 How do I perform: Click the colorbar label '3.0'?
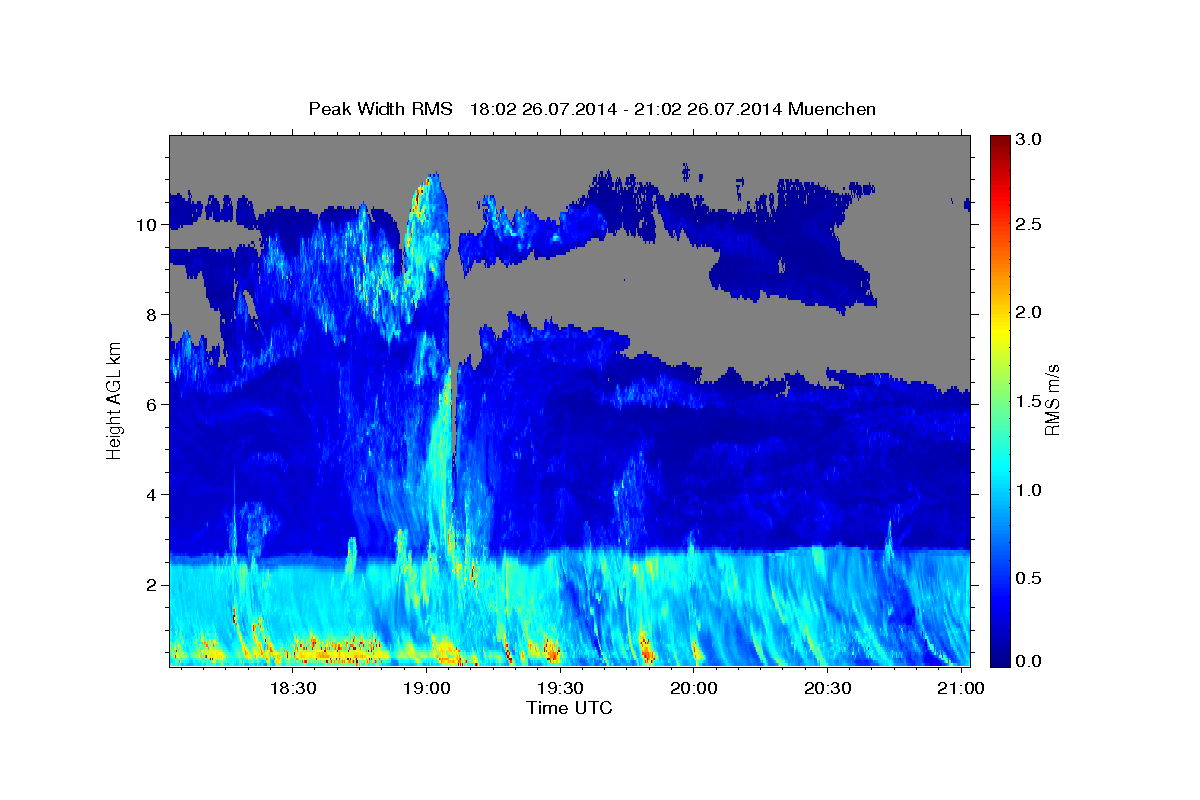click(1029, 140)
